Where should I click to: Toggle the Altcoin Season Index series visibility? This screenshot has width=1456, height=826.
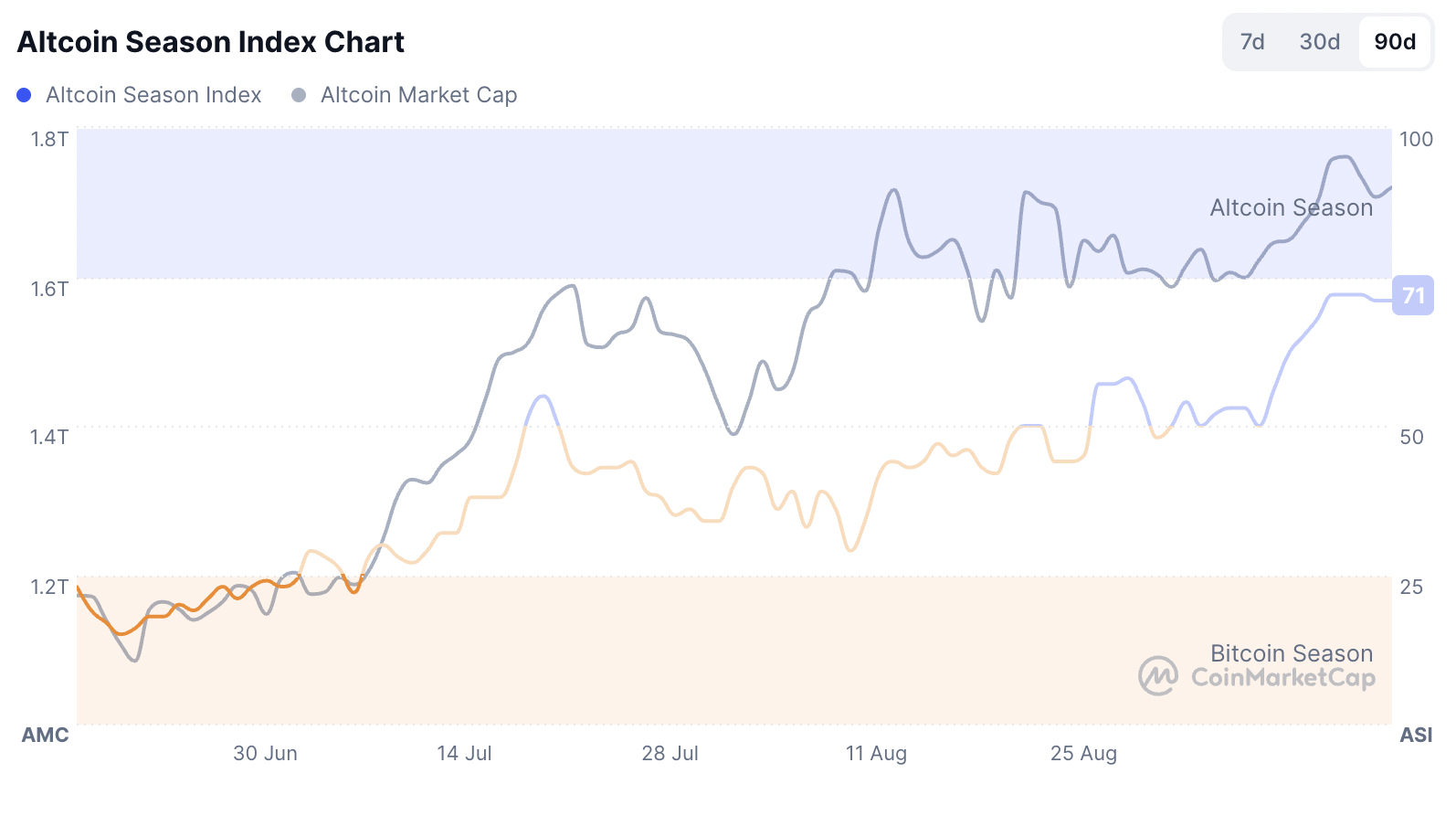pyautogui.click(x=153, y=94)
